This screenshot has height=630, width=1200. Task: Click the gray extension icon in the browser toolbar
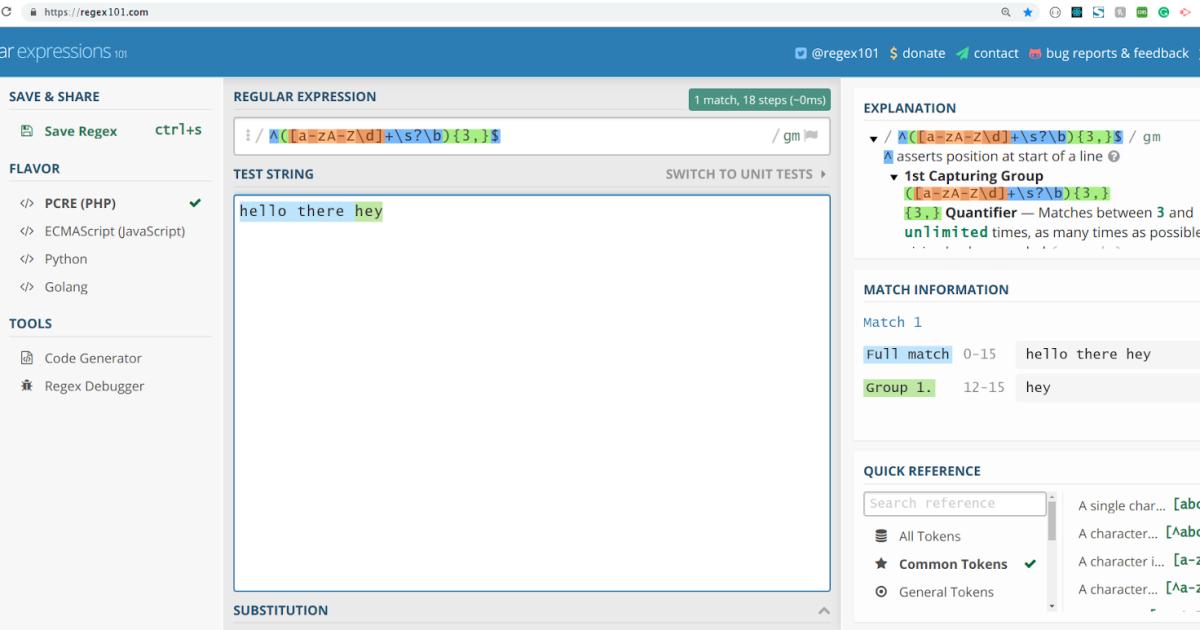[1120, 12]
